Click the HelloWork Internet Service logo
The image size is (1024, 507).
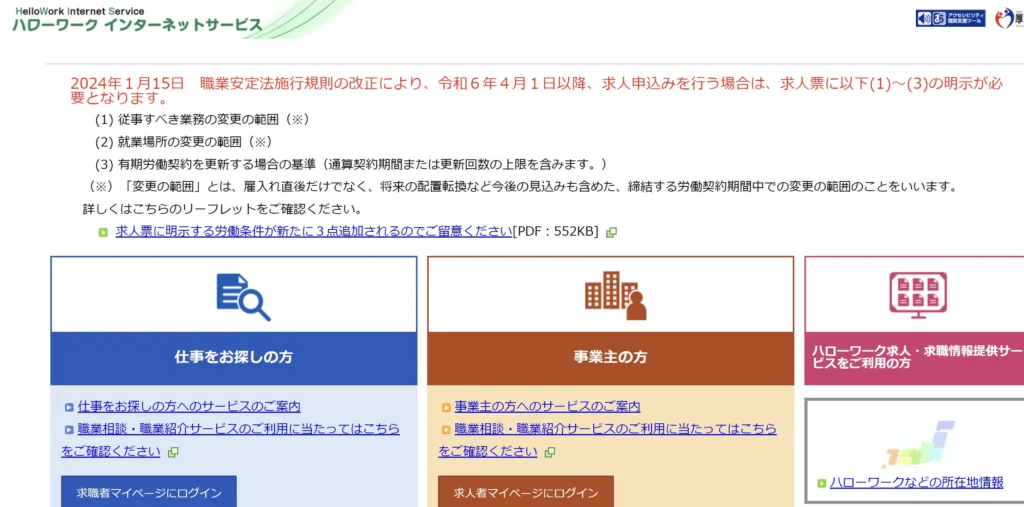[x=137, y=20]
